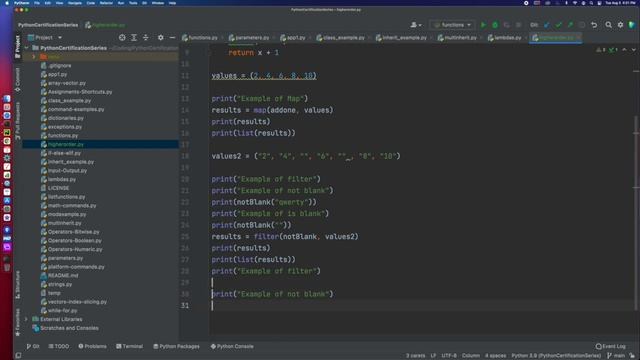The height and width of the screenshot is (360, 640).
Task: Open the Terminal tool window
Action: [x=129, y=346]
